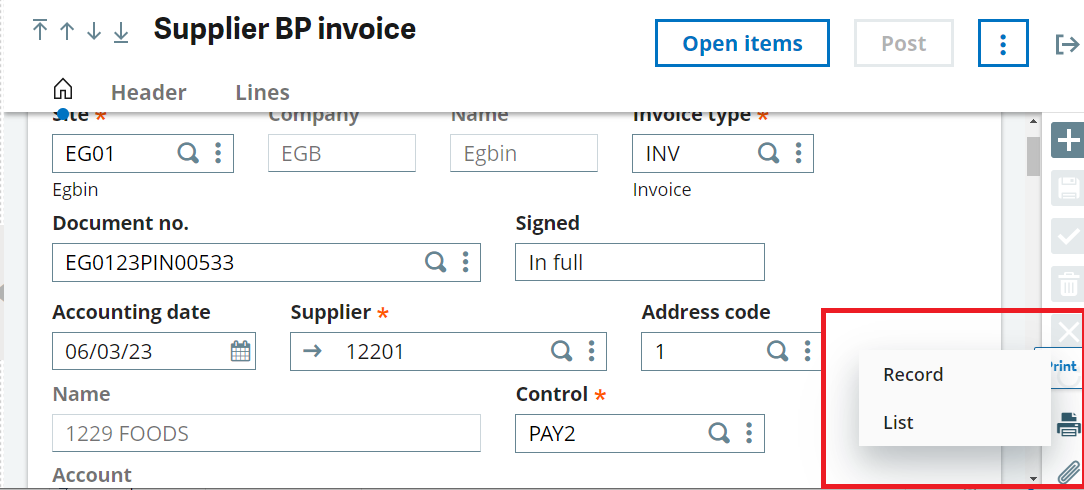Viewport: 1084px width, 490px height.
Task: Open the Control field actions menu
Action: (x=749, y=433)
